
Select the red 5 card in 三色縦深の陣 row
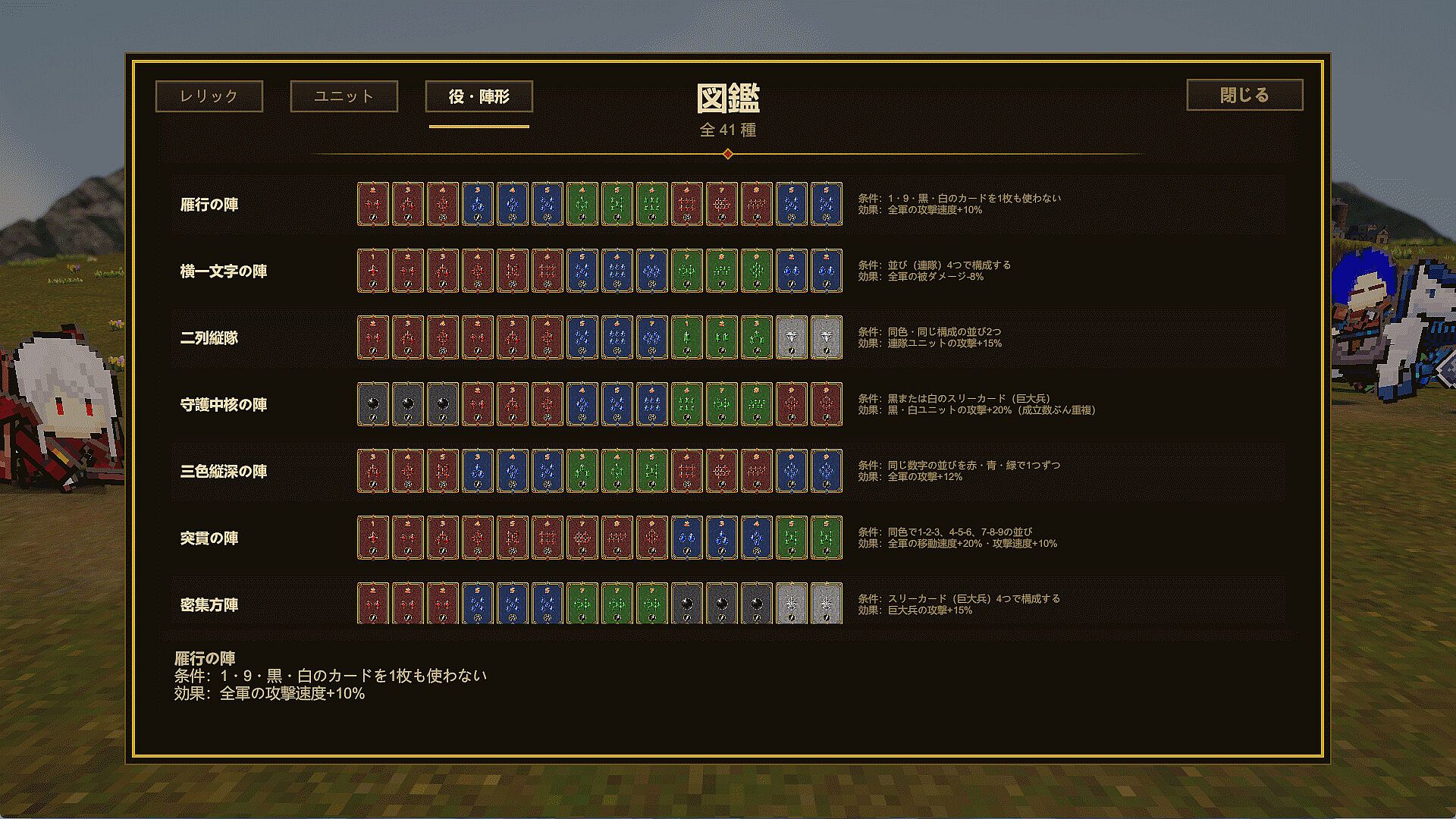coord(443,471)
